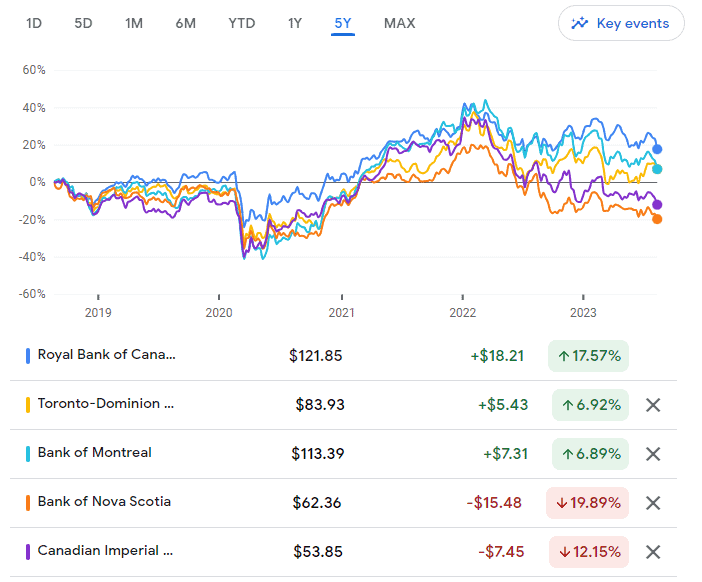Click the blue endpoint dot on chart
This screenshot has width=702, height=582.
click(x=657, y=149)
